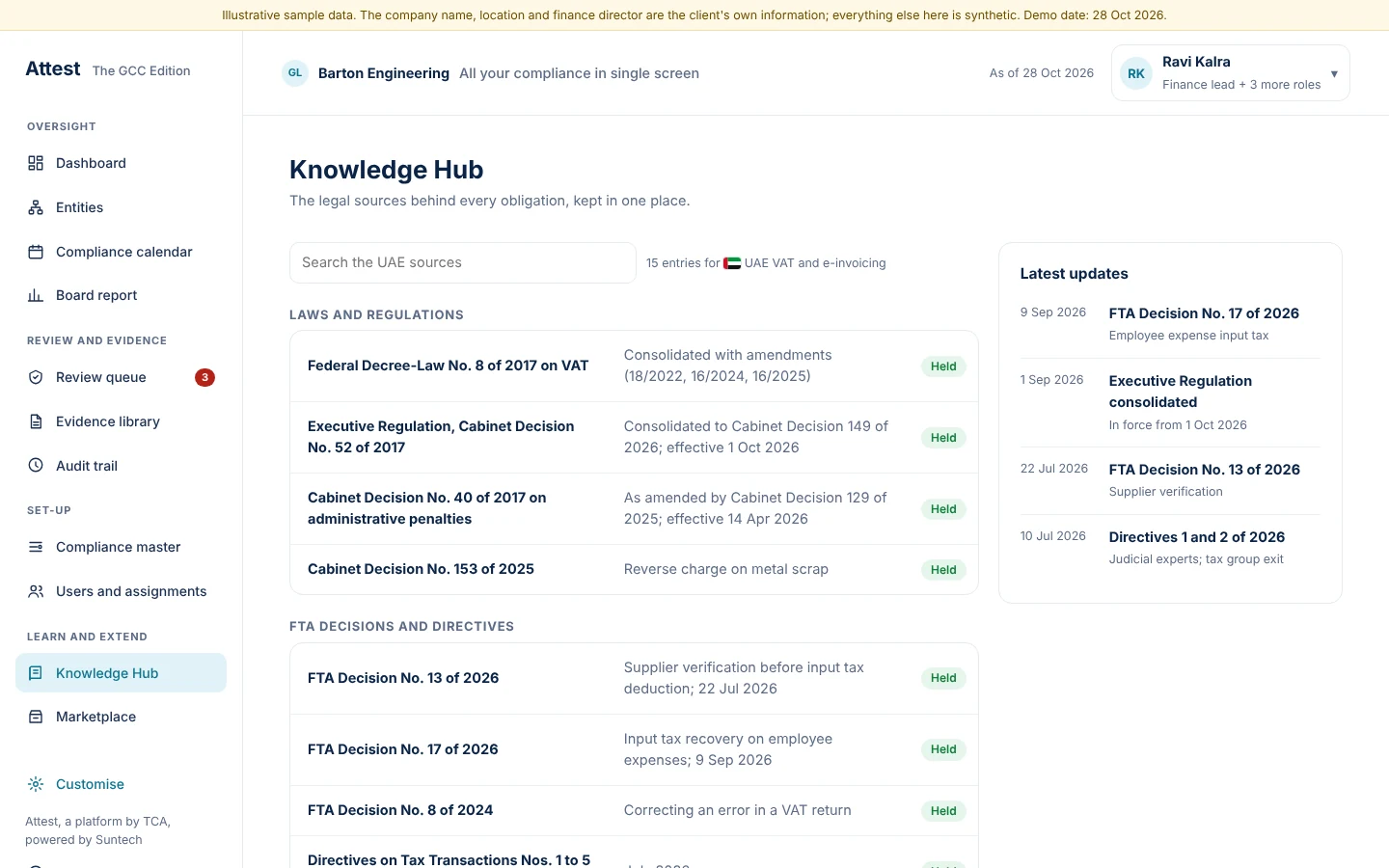Viewport: 1389px width, 868px height.
Task: Click the Compliance master list icon
Action: point(36,547)
